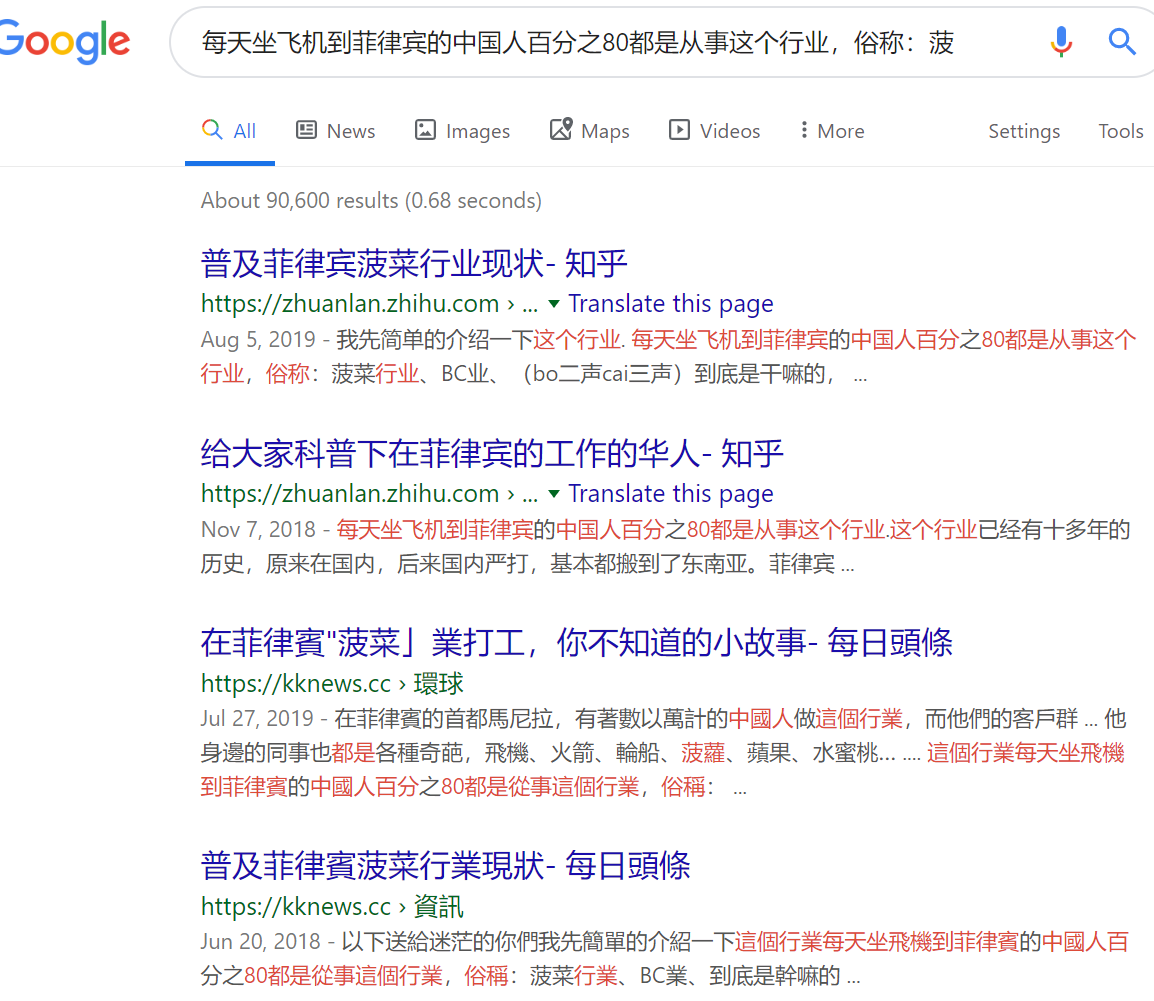Activate voice search microphone icon

click(1061, 42)
